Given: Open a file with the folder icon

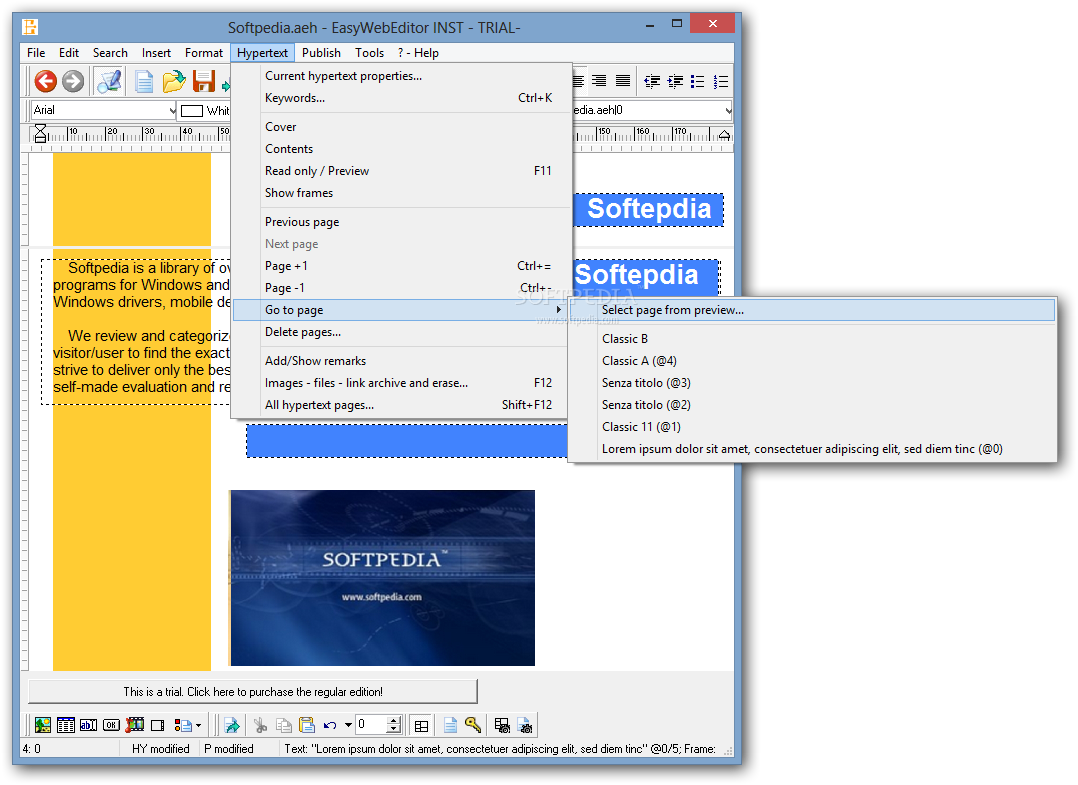Looking at the screenshot, I should point(174,81).
